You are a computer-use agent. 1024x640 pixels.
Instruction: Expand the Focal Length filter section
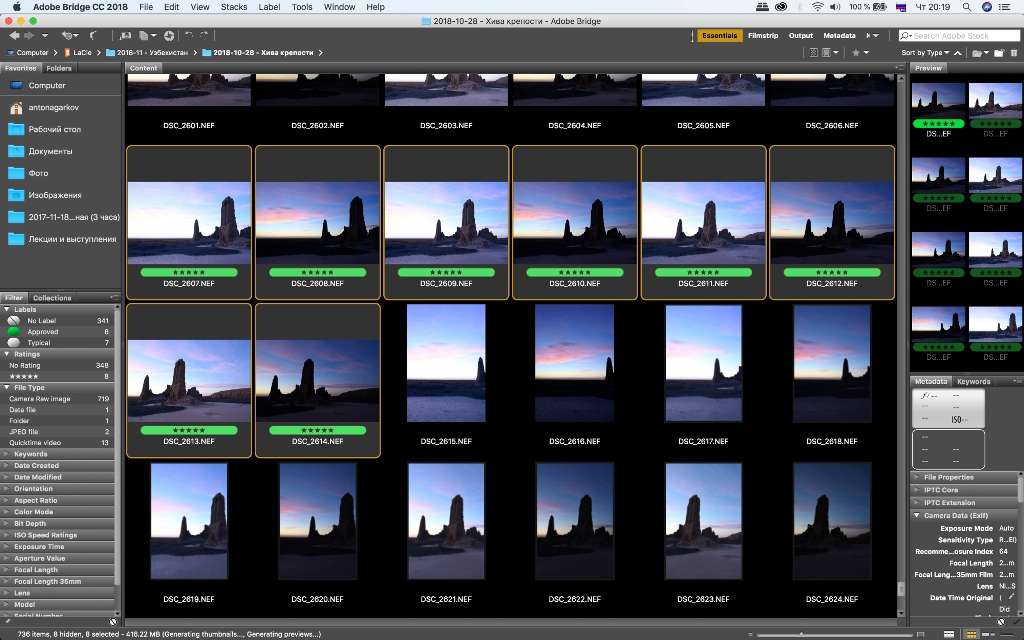pyautogui.click(x=7, y=570)
